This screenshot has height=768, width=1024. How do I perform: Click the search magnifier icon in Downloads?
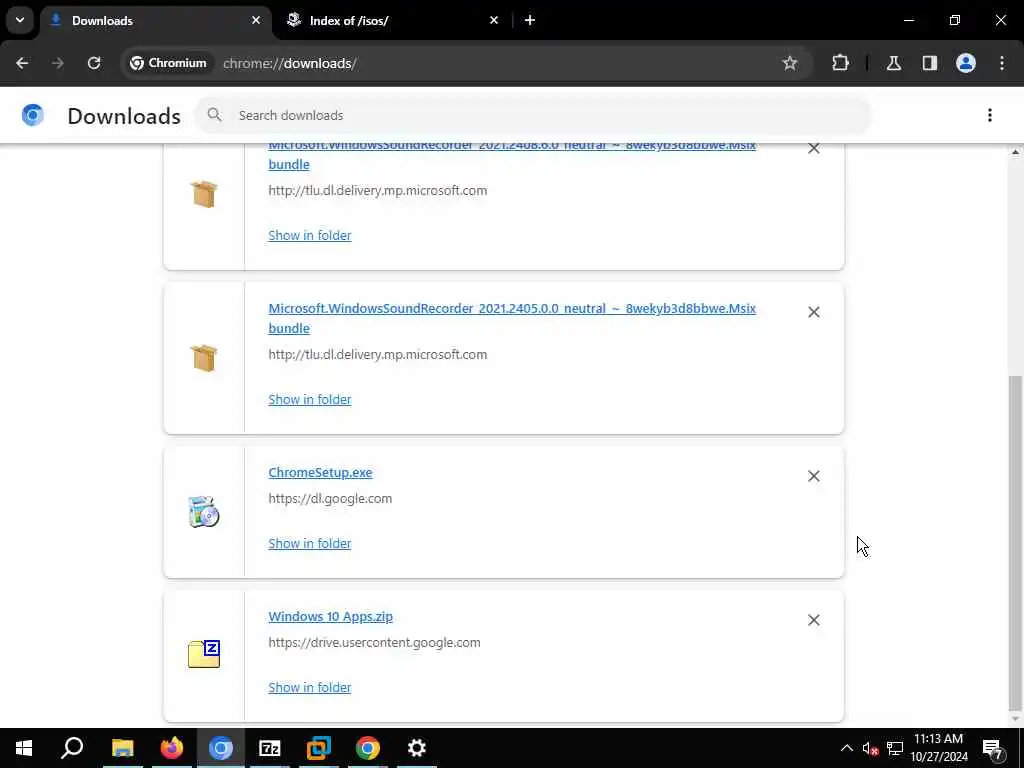click(214, 116)
